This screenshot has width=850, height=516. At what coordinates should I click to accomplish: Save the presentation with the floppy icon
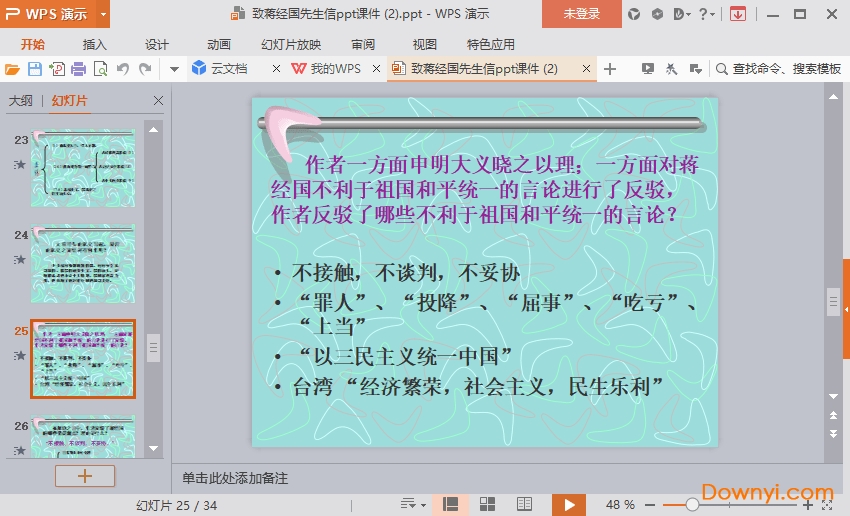pyautogui.click(x=35, y=69)
